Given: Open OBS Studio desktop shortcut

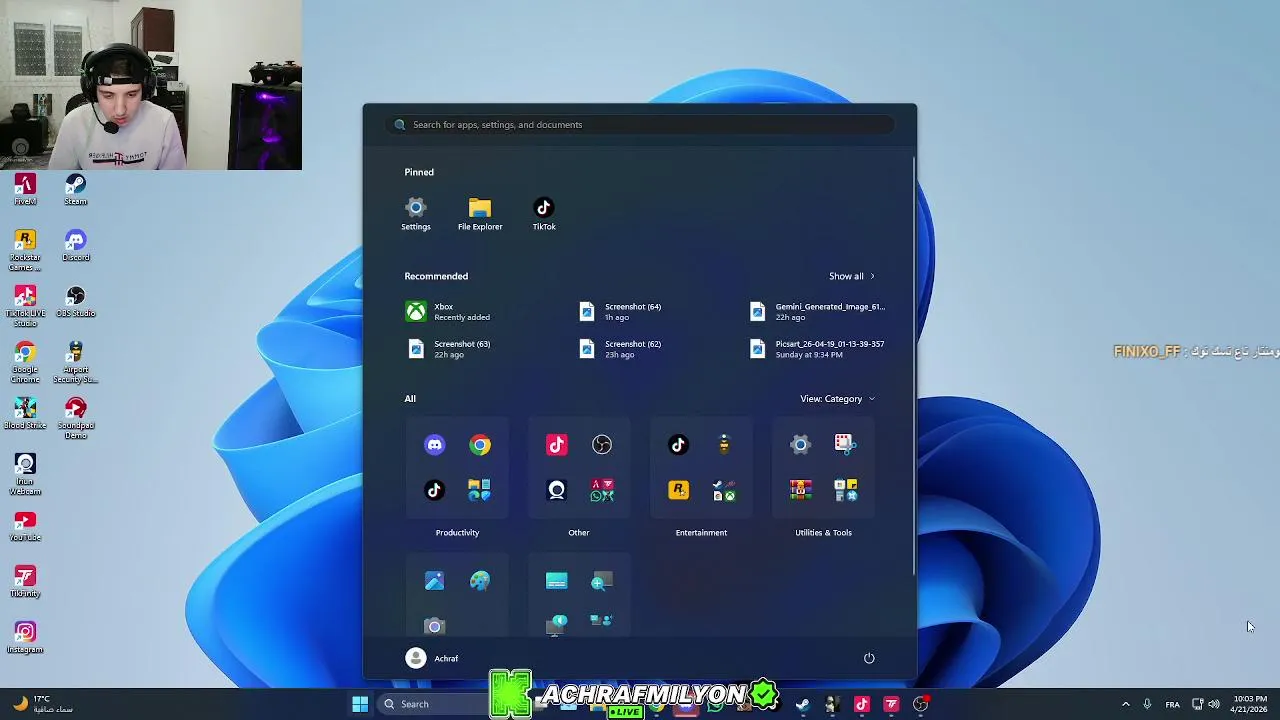Looking at the screenshot, I should [76, 302].
